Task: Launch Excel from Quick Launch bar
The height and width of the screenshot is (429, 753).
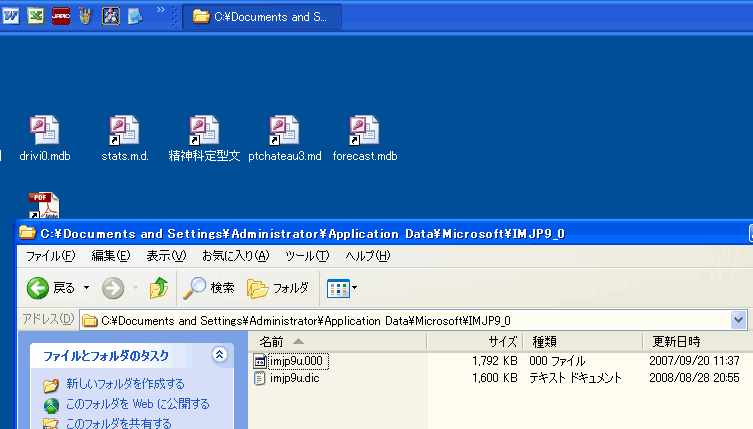Action: [36, 16]
